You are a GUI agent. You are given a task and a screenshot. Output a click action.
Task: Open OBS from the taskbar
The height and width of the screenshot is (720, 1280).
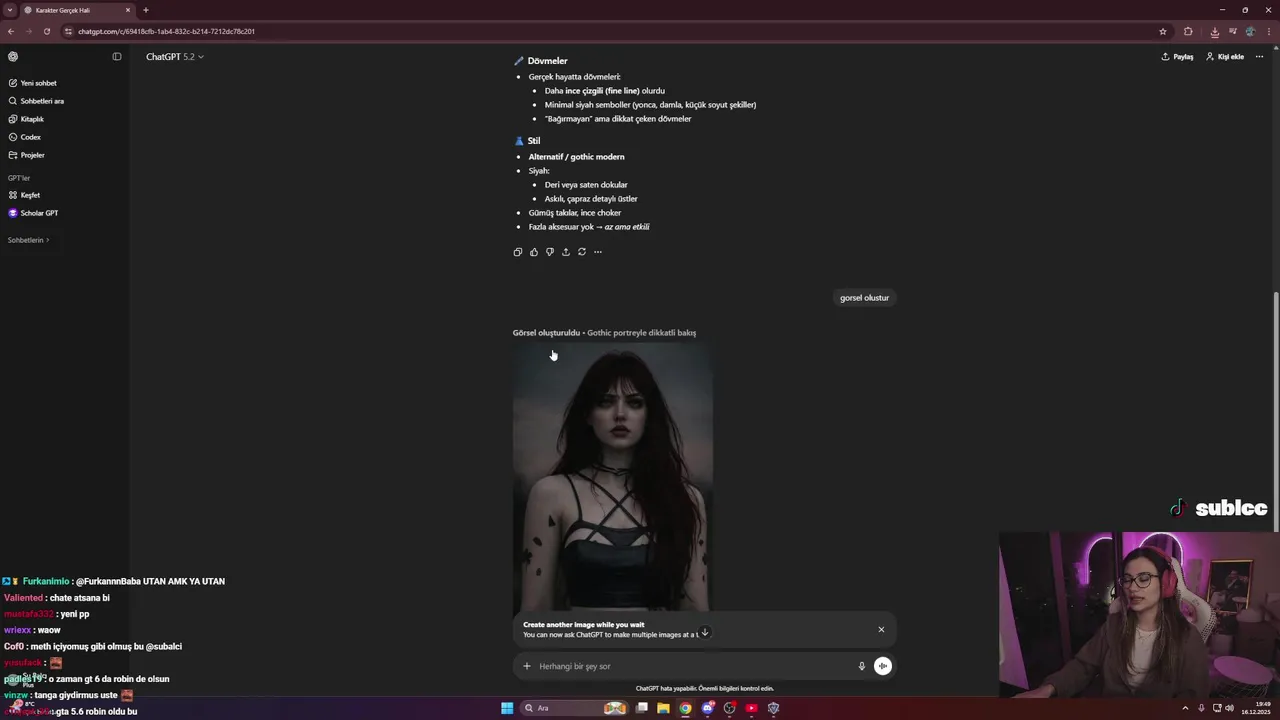click(x=730, y=708)
